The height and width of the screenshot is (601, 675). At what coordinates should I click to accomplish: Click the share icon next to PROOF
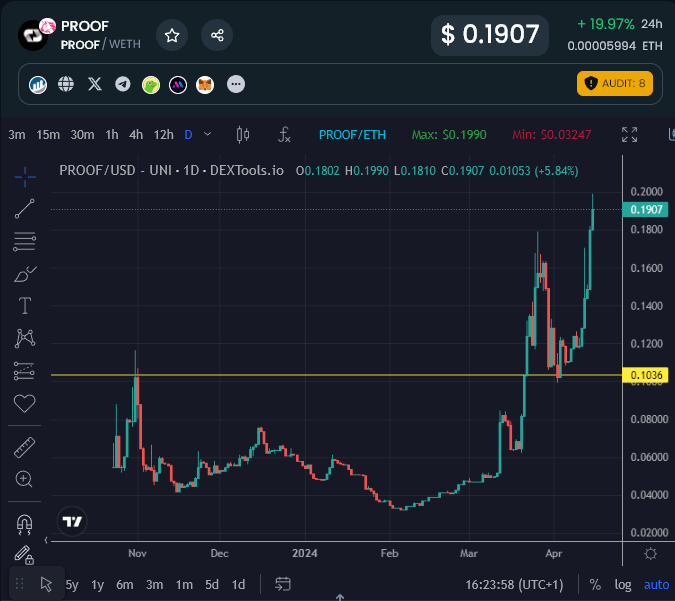217,35
